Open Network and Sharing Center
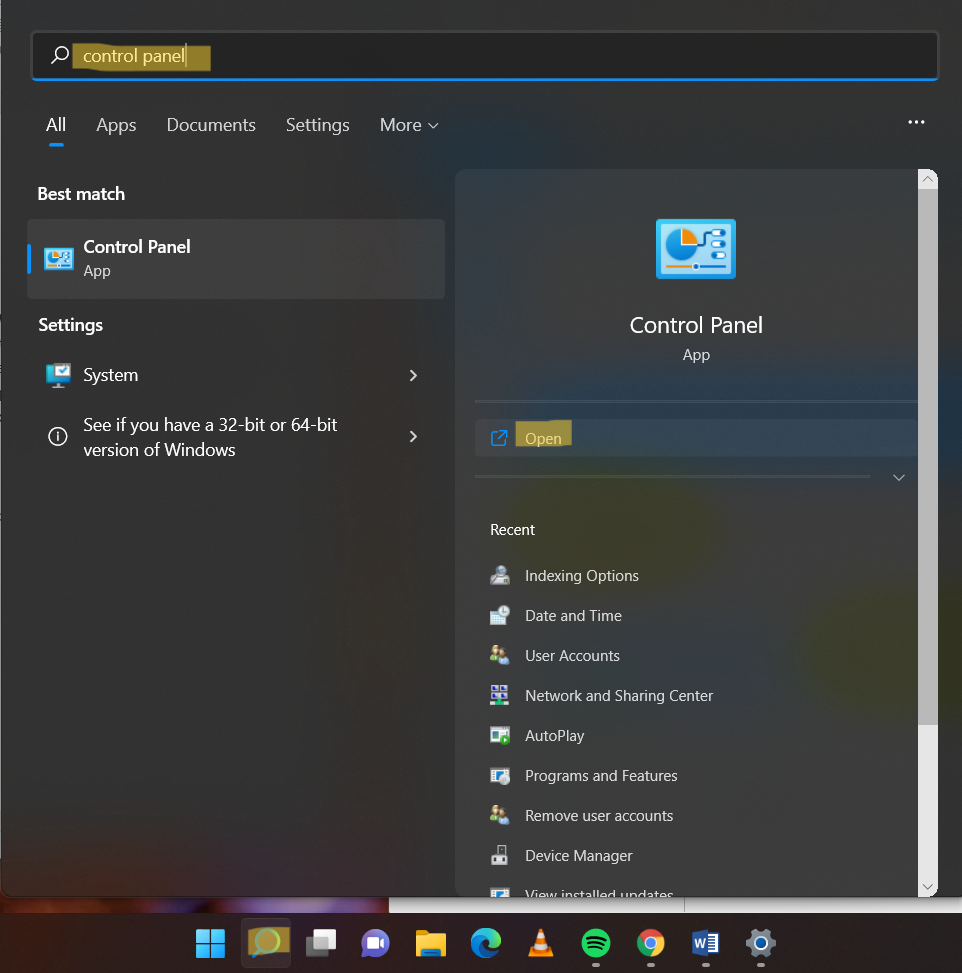 [x=618, y=696]
